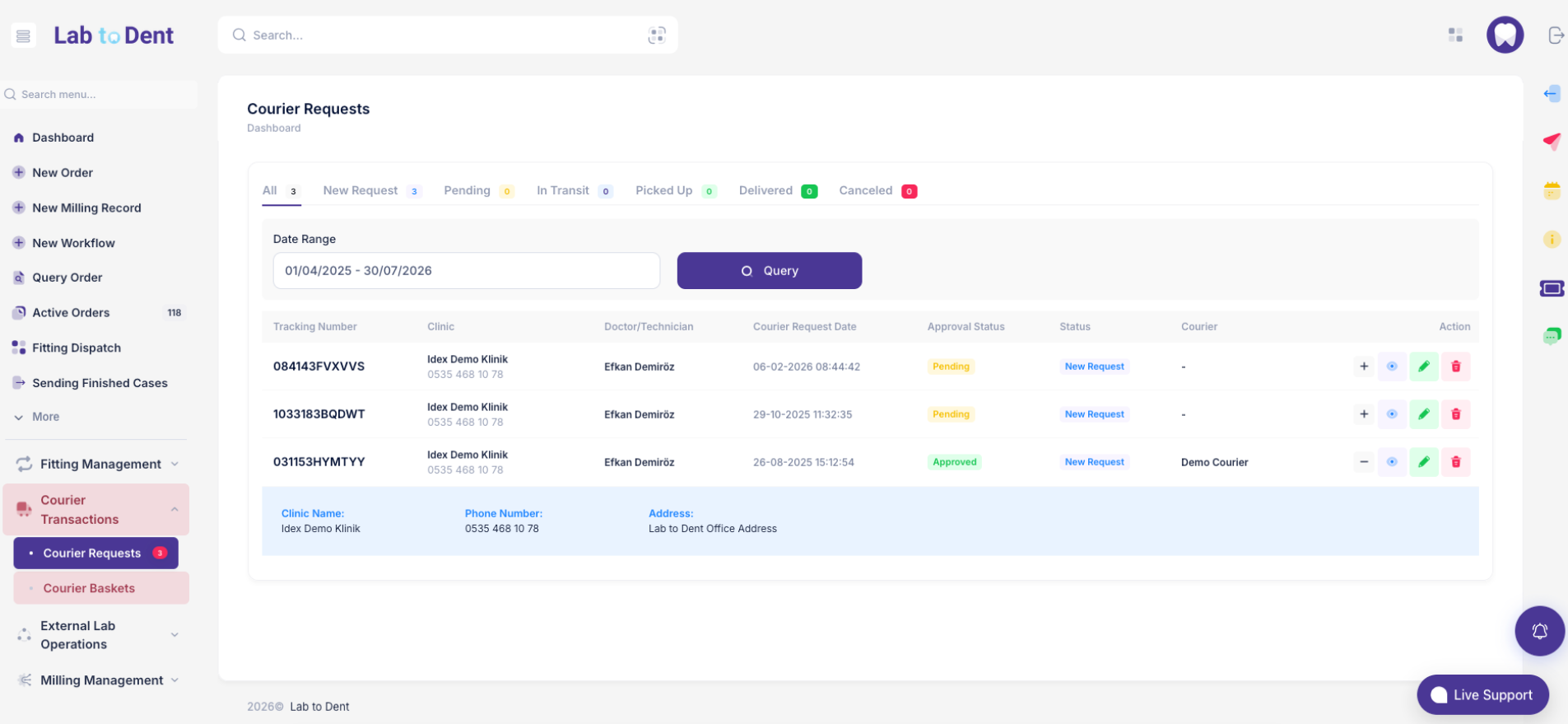Expand Milling Management sidebar section
This screenshot has height=724, width=1568.
click(x=100, y=680)
